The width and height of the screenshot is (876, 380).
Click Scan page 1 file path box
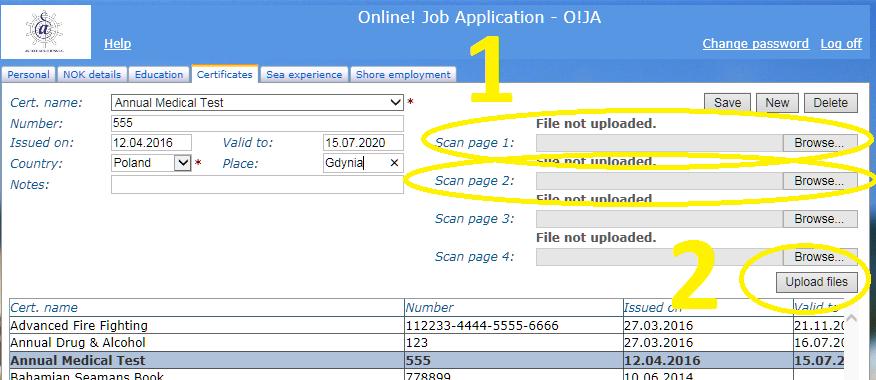click(659, 143)
